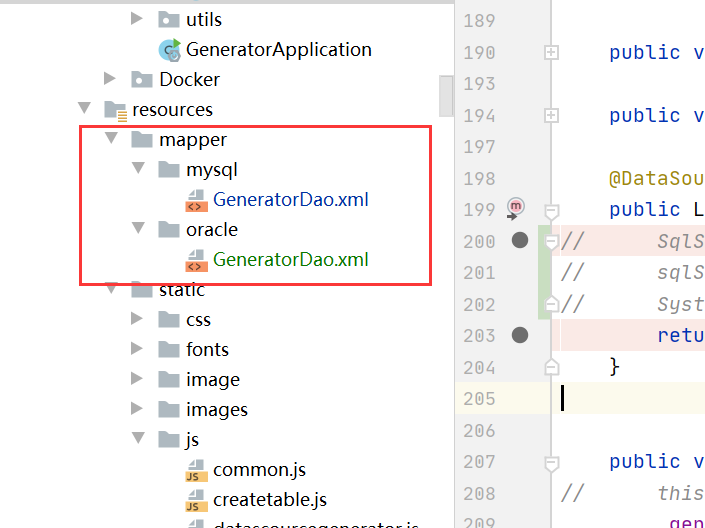
Task: Click the utils package folder icon
Action: click(169, 20)
